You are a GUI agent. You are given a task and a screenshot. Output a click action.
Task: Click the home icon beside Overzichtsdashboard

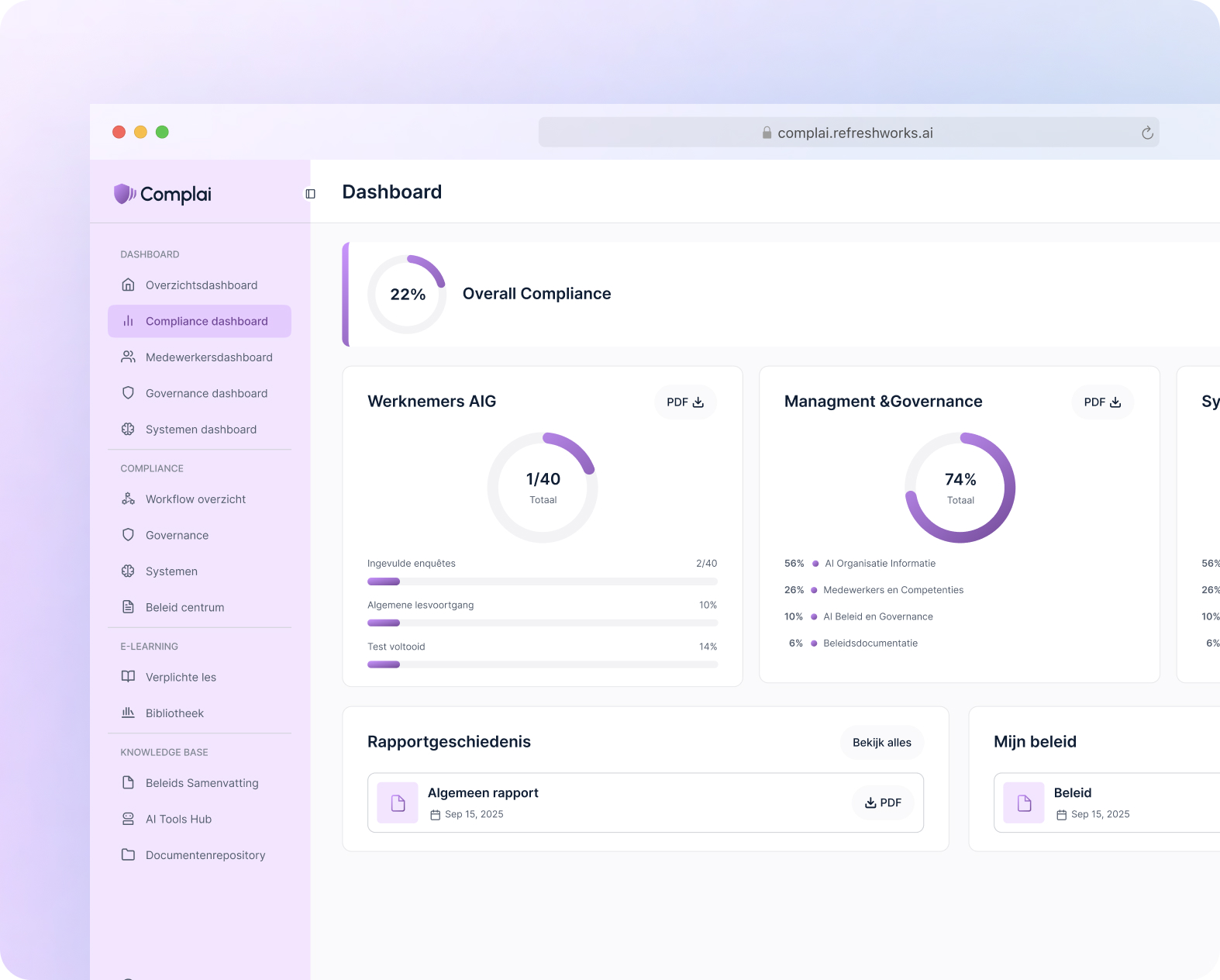tap(129, 285)
